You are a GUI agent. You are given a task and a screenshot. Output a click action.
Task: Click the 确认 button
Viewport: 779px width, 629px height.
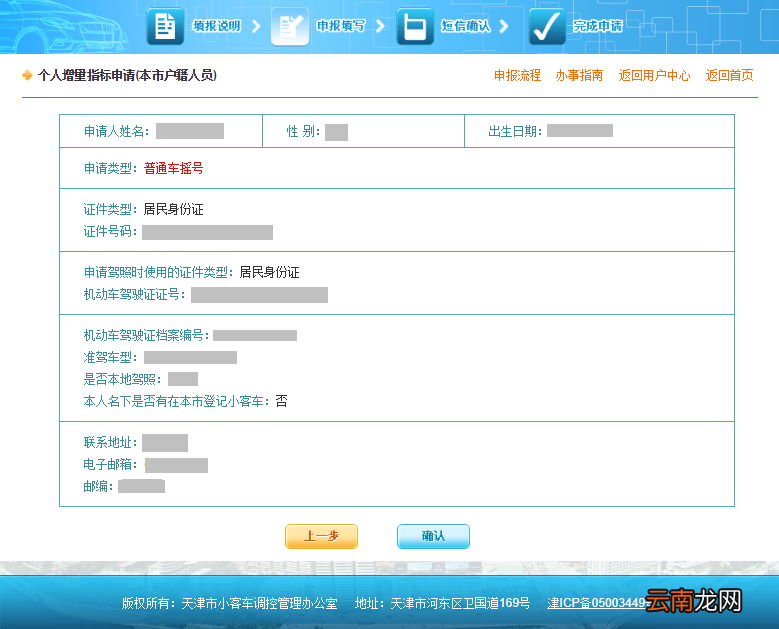pos(433,536)
